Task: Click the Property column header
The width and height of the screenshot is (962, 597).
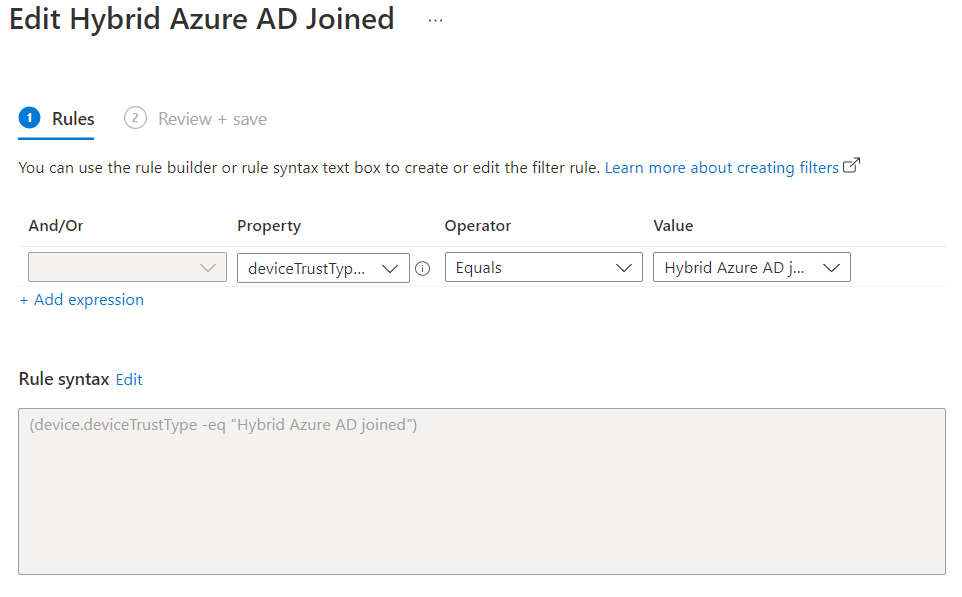Action: (269, 226)
